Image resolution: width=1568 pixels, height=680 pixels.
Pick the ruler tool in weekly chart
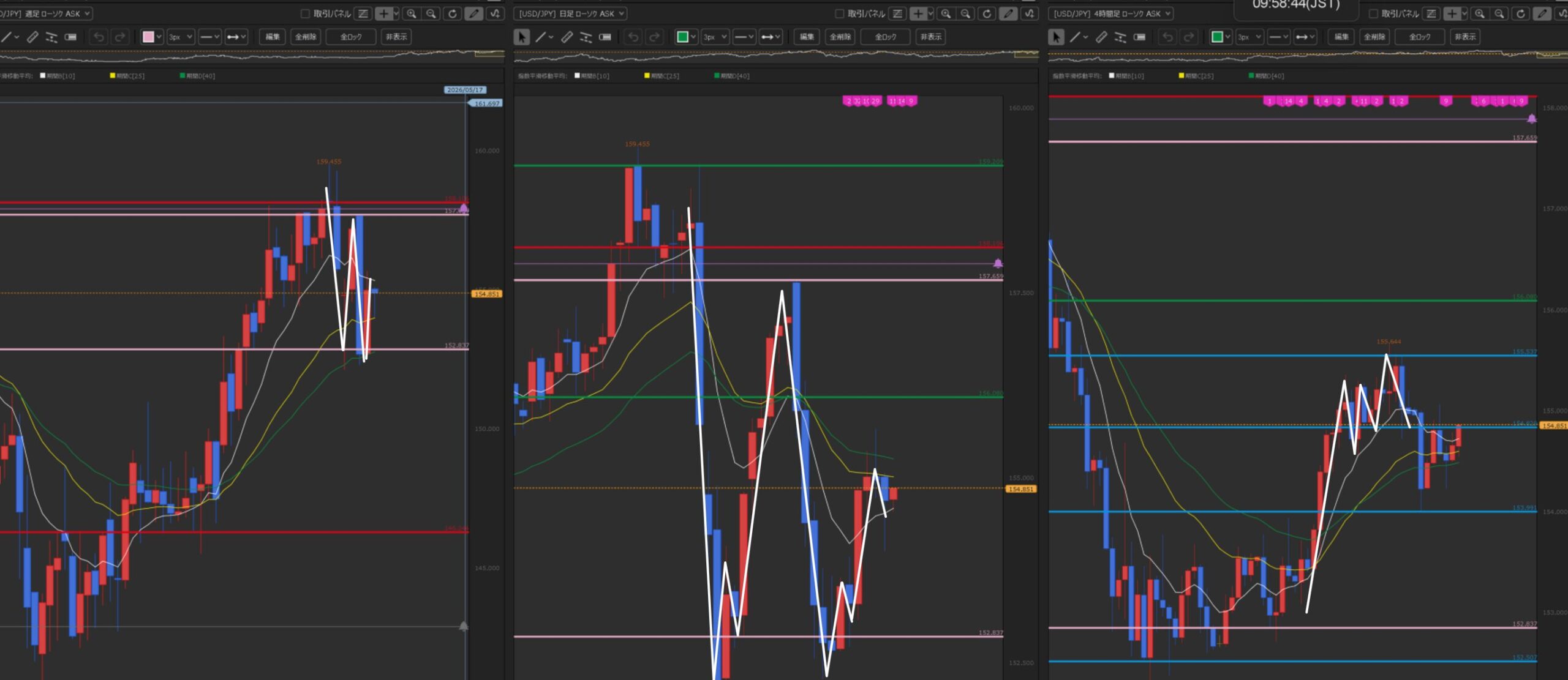click(32, 37)
